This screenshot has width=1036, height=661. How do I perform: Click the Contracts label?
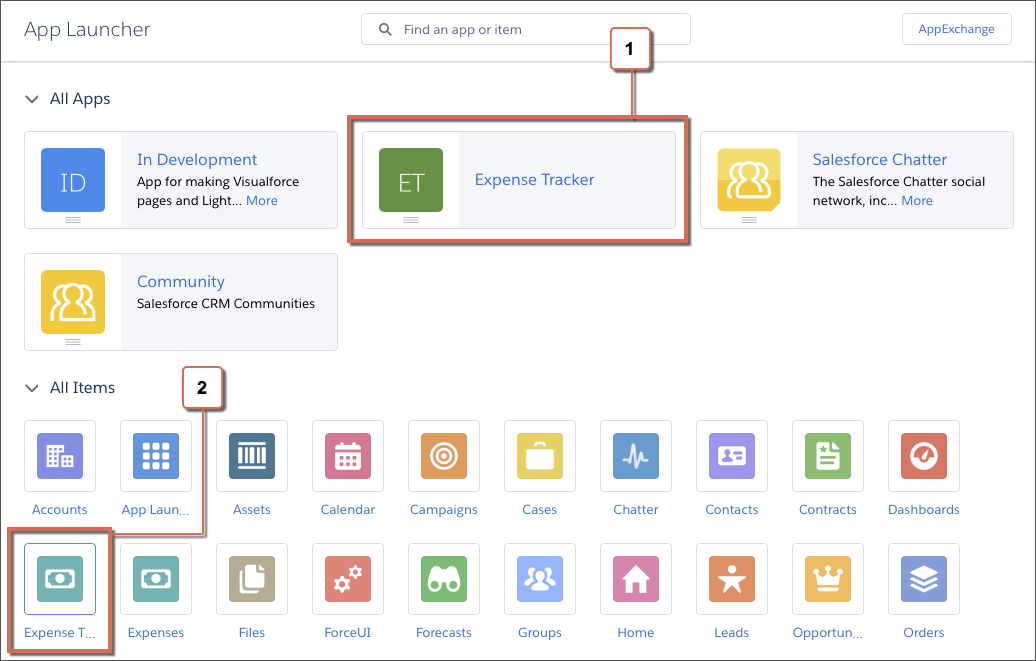click(828, 510)
